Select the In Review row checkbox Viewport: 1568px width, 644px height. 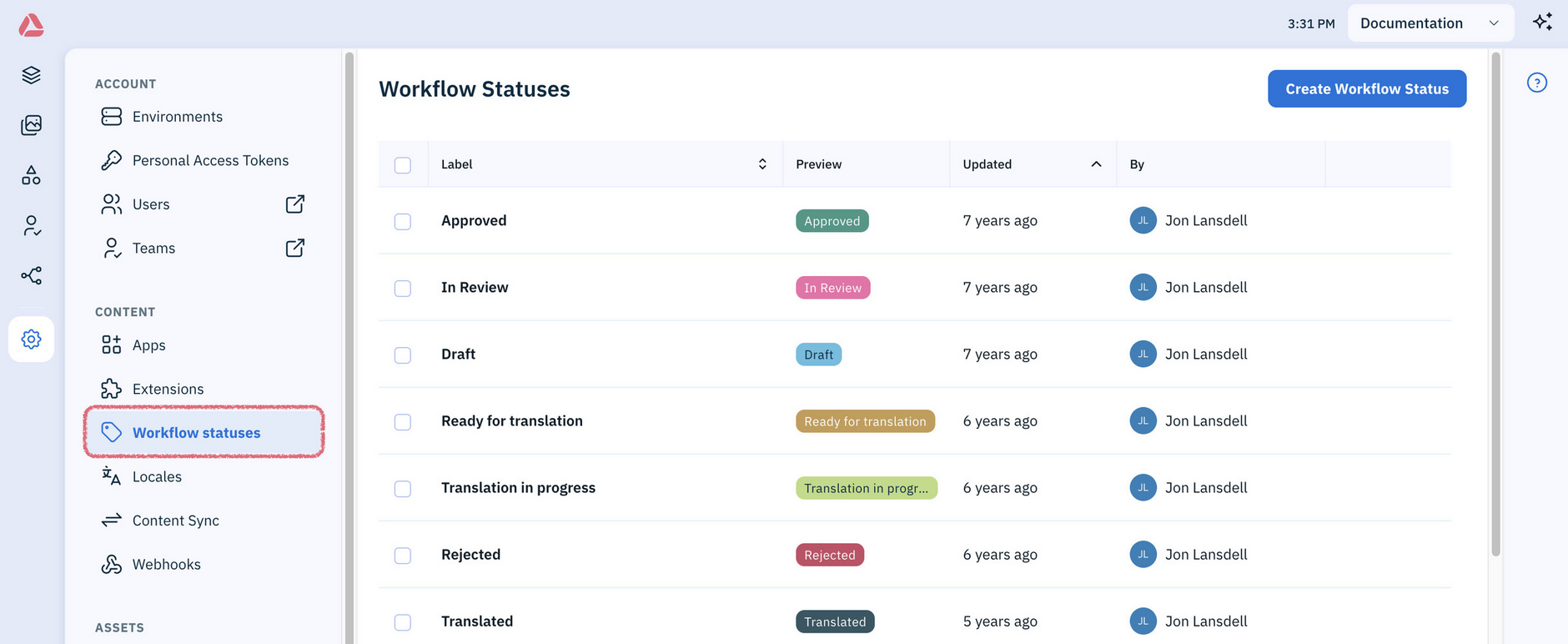(403, 288)
